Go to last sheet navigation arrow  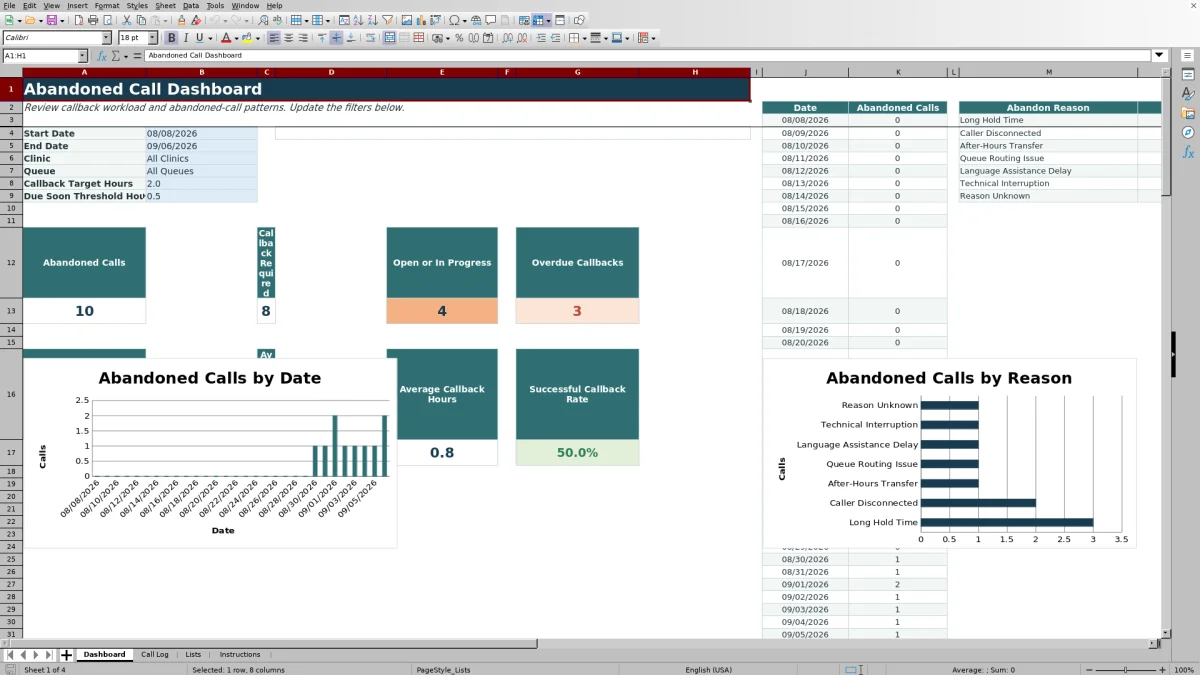tap(48, 655)
